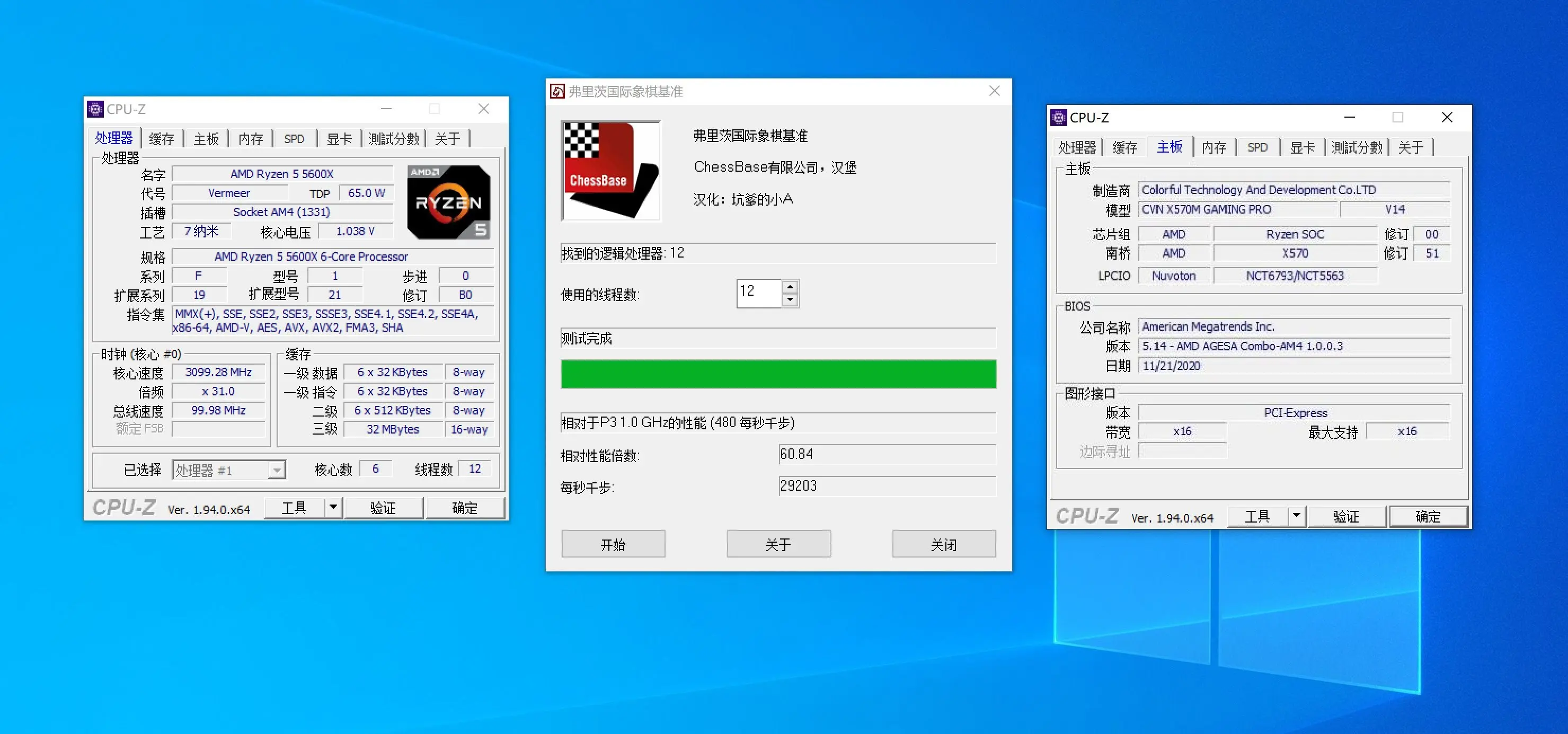Open SPD tab in left CPU-Z
The width and height of the screenshot is (1568, 734).
(x=294, y=139)
